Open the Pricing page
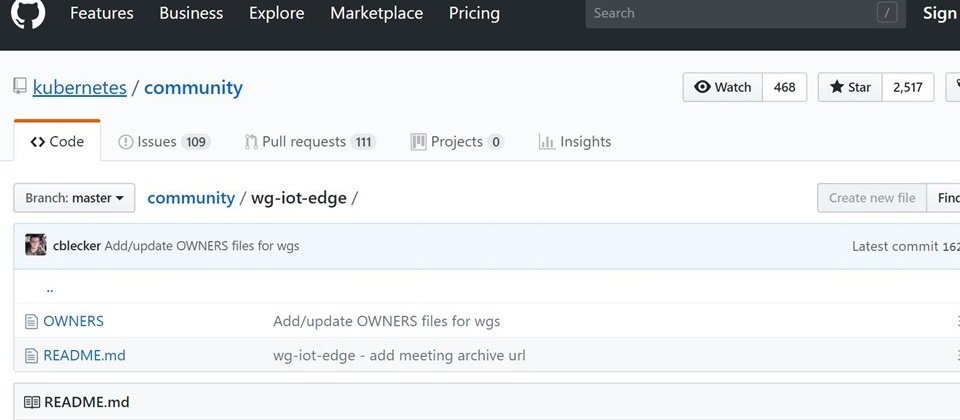Image resolution: width=960 pixels, height=420 pixels. (x=474, y=13)
